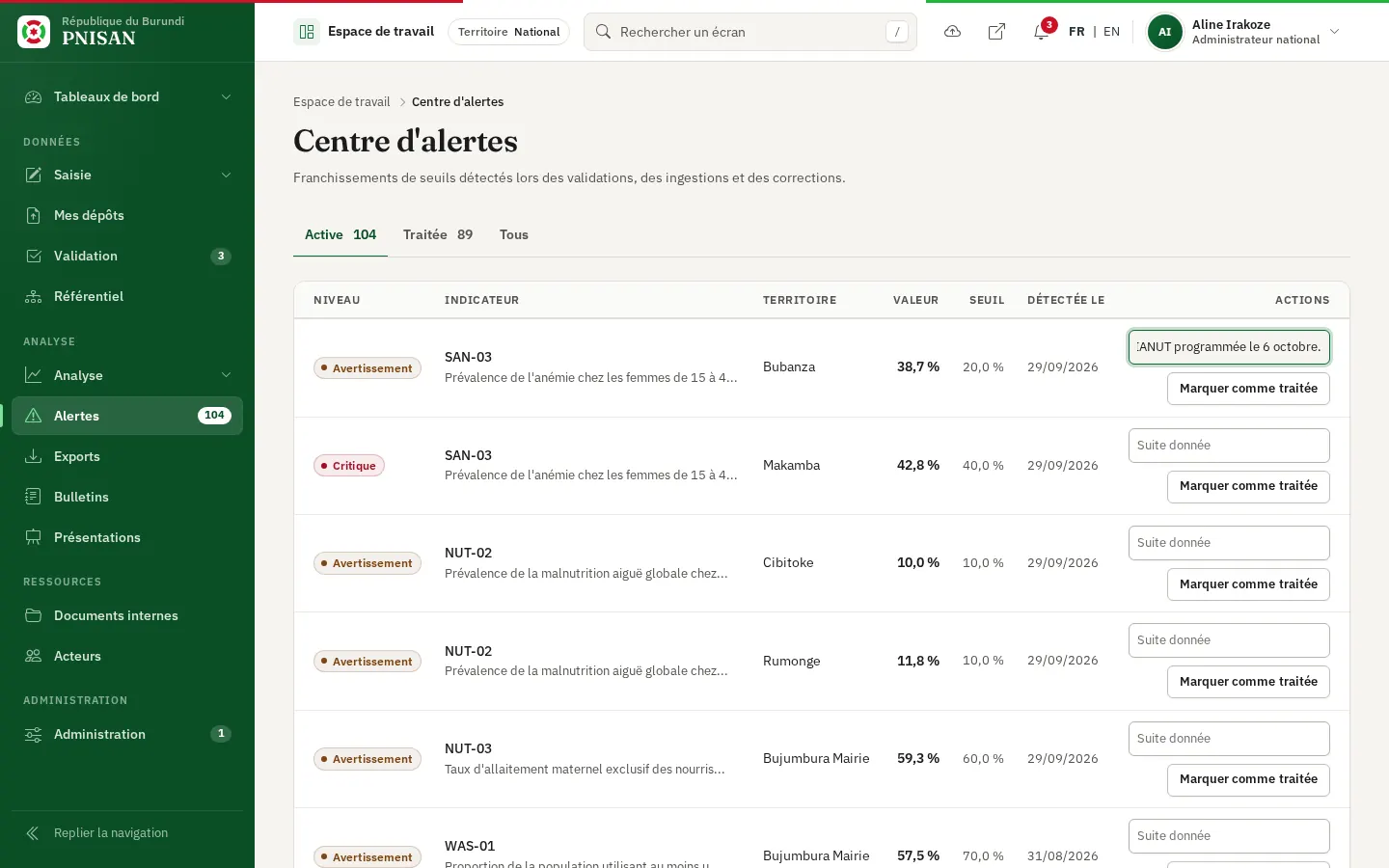Image resolution: width=1389 pixels, height=868 pixels.
Task: Click the Mes dépôts file icon
Action: click(x=34, y=215)
